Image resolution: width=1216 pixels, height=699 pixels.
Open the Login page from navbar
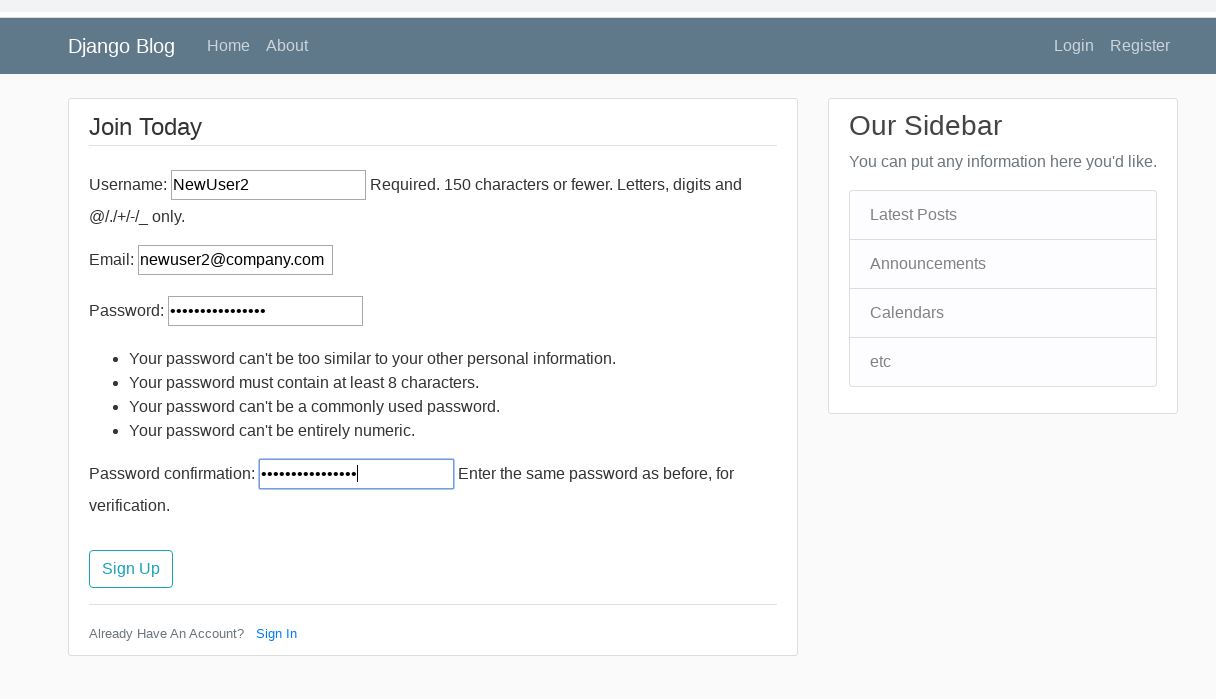point(1073,46)
